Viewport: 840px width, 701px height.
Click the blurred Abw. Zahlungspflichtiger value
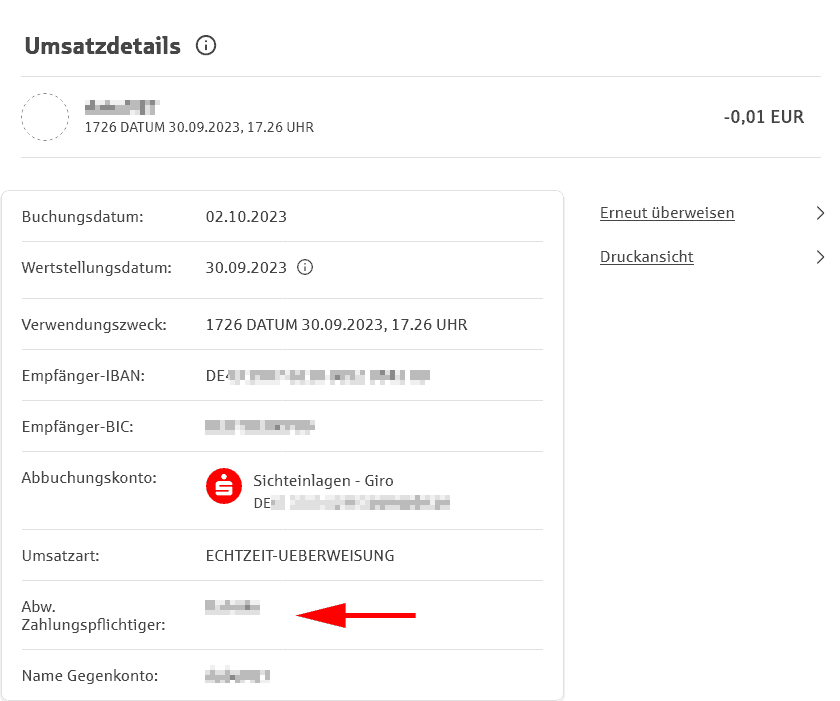pos(232,607)
